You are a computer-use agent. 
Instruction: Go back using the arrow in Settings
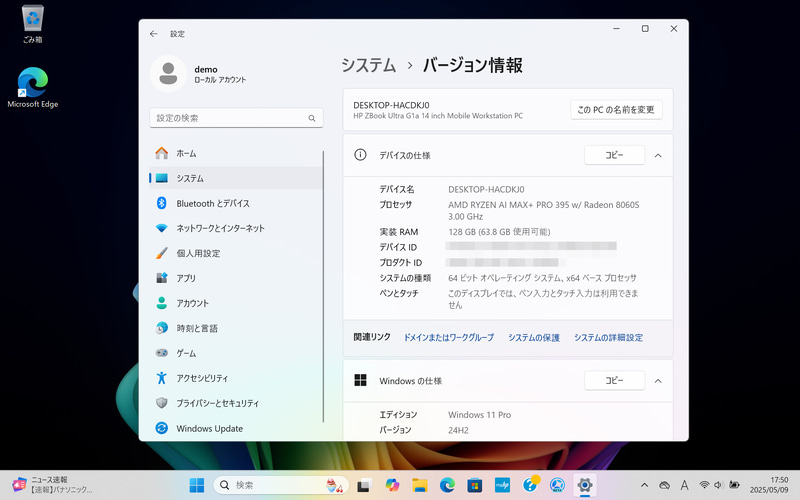tap(154, 34)
